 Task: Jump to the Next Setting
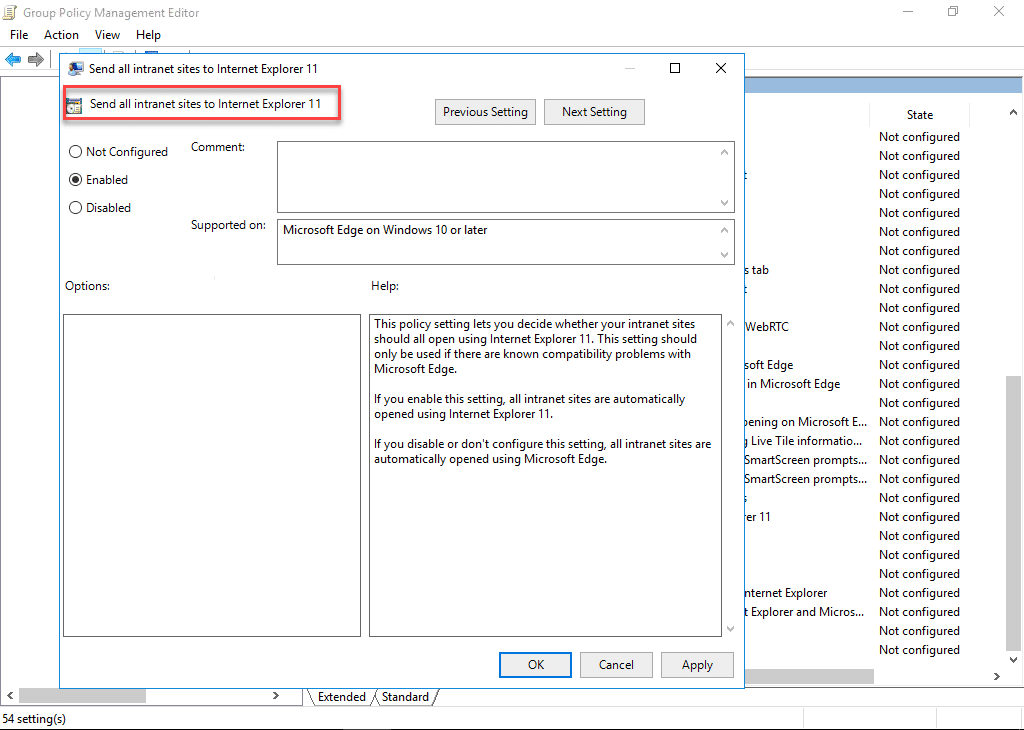click(x=594, y=112)
